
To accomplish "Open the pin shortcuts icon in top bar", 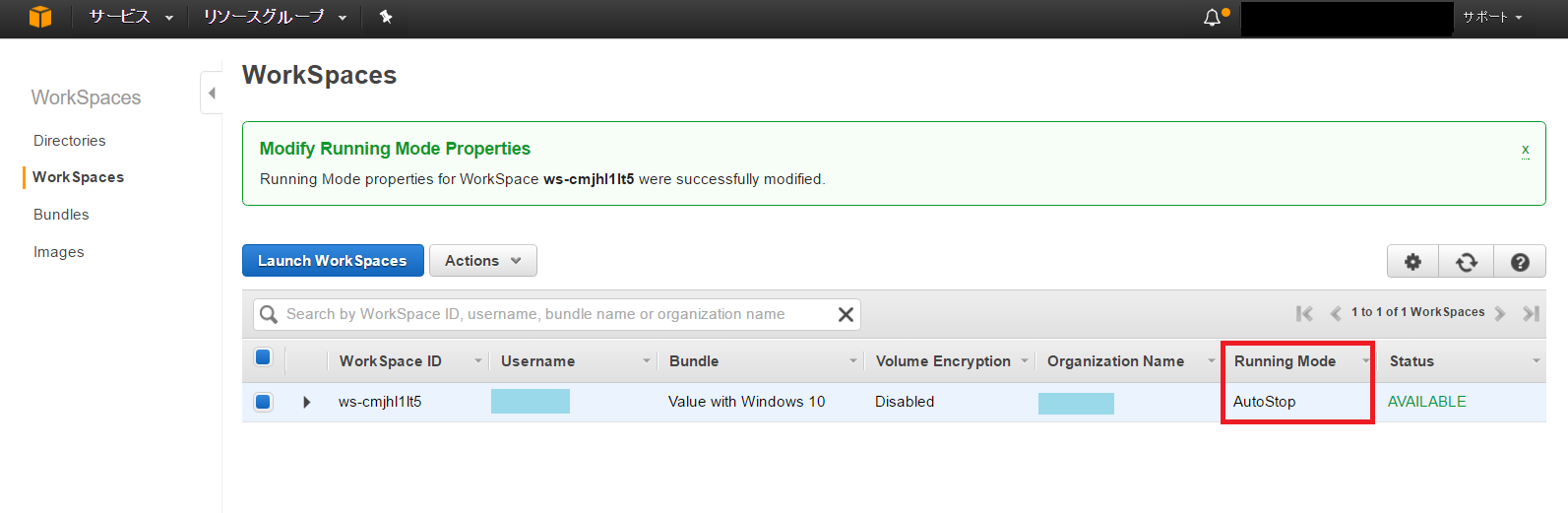I will [386, 17].
